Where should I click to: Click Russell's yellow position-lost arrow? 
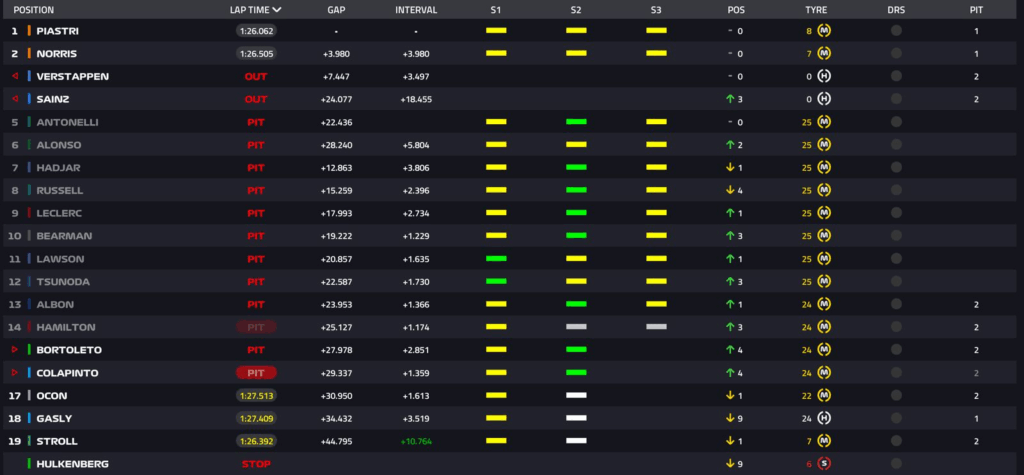(x=731, y=190)
